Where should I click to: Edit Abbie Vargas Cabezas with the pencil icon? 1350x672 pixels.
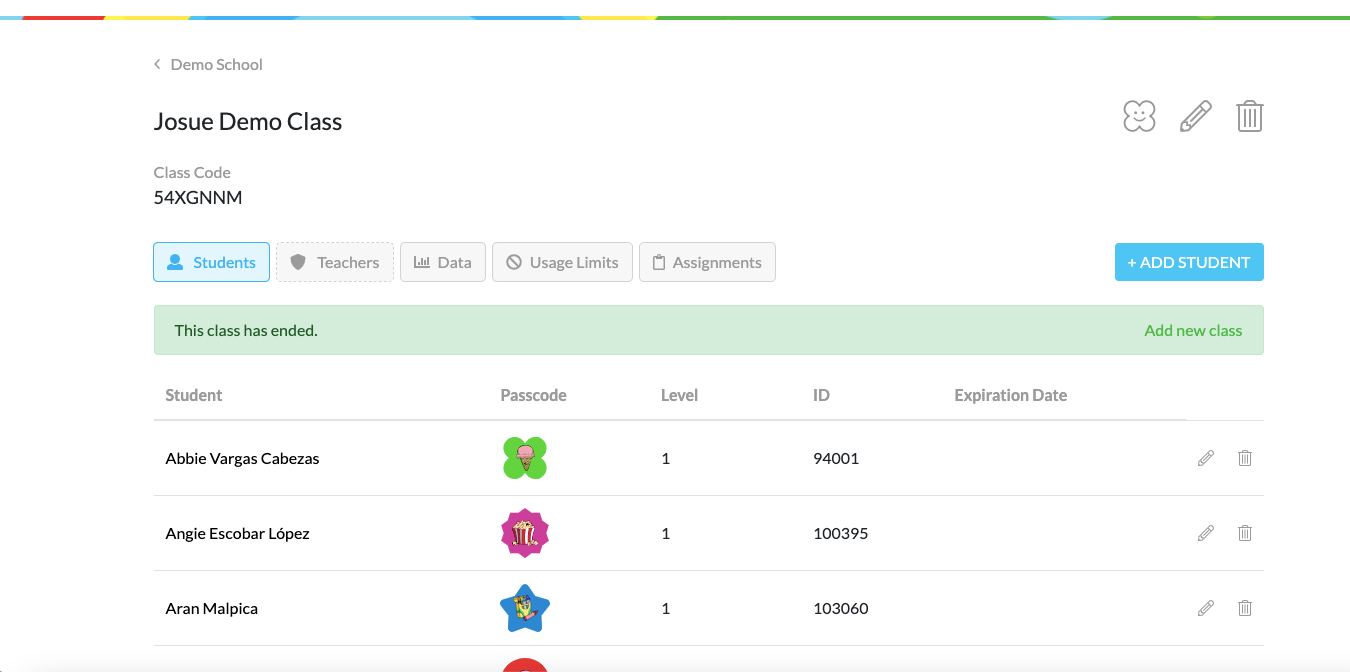pyautogui.click(x=1205, y=458)
